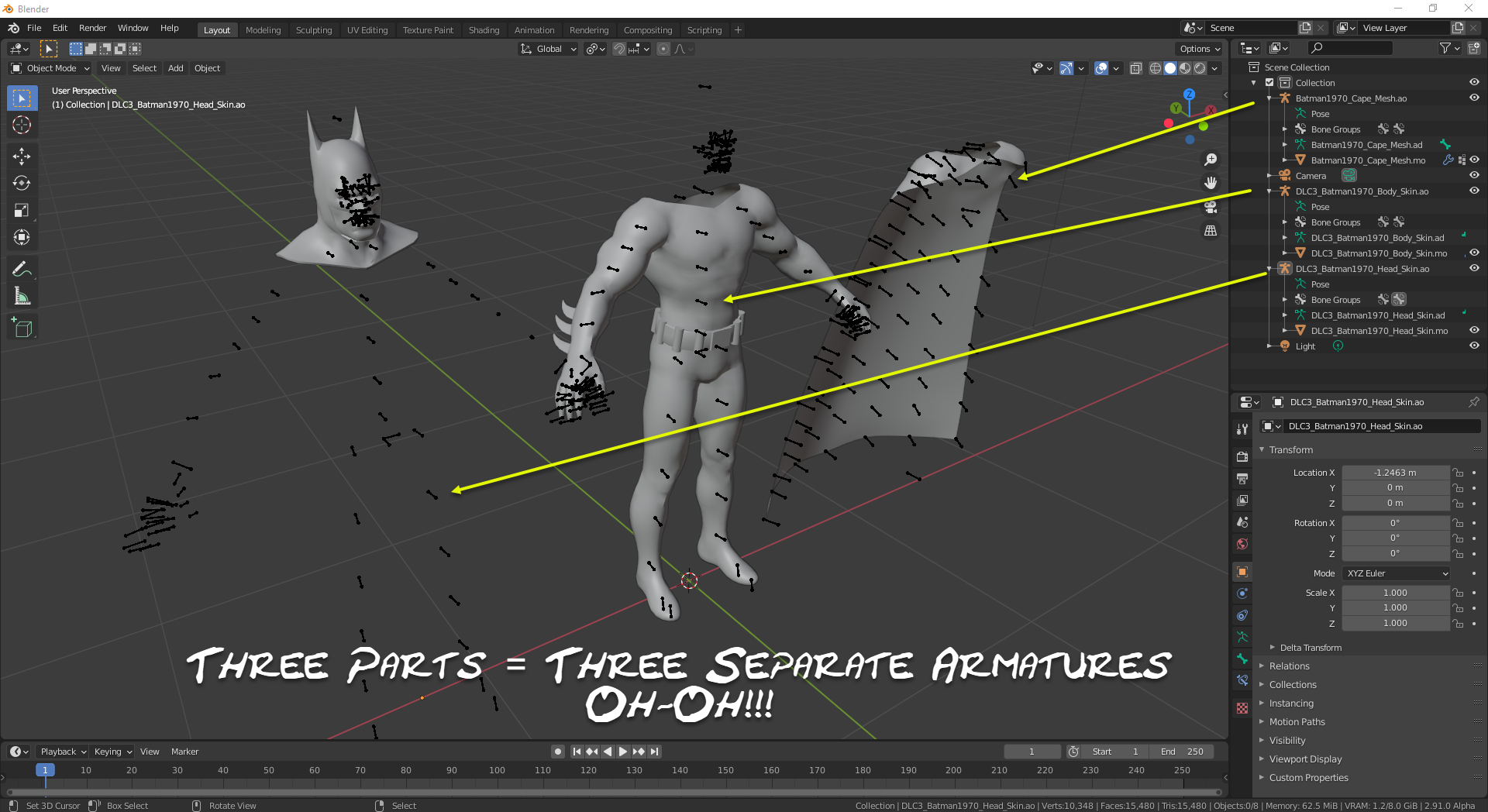Click the auto-keying record button
This screenshot has width=1488, height=812.
(x=558, y=752)
